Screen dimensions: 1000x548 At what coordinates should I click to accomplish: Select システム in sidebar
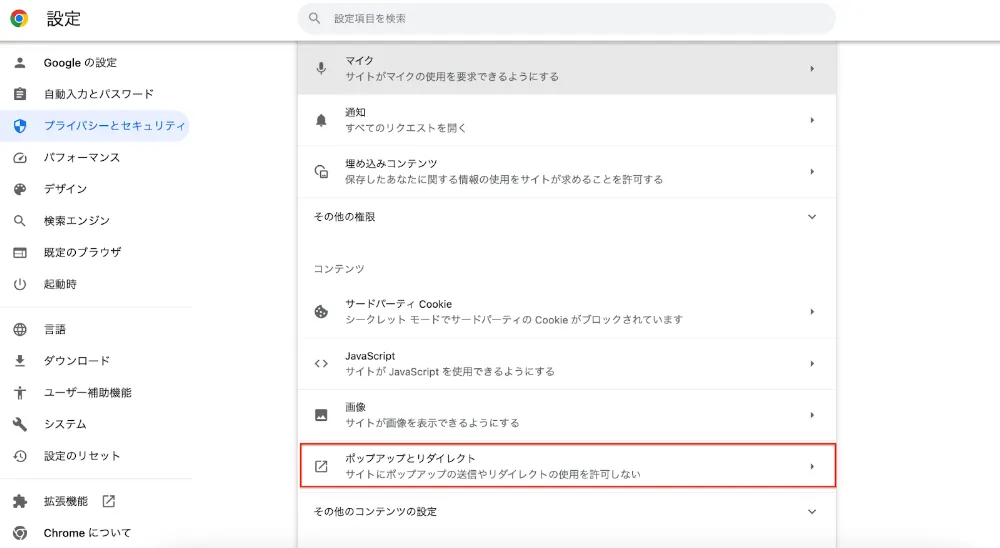click(65, 424)
